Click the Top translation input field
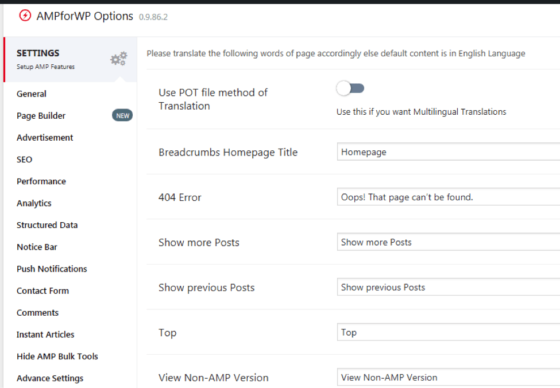The width and height of the screenshot is (560, 388). [x=449, y=332]
